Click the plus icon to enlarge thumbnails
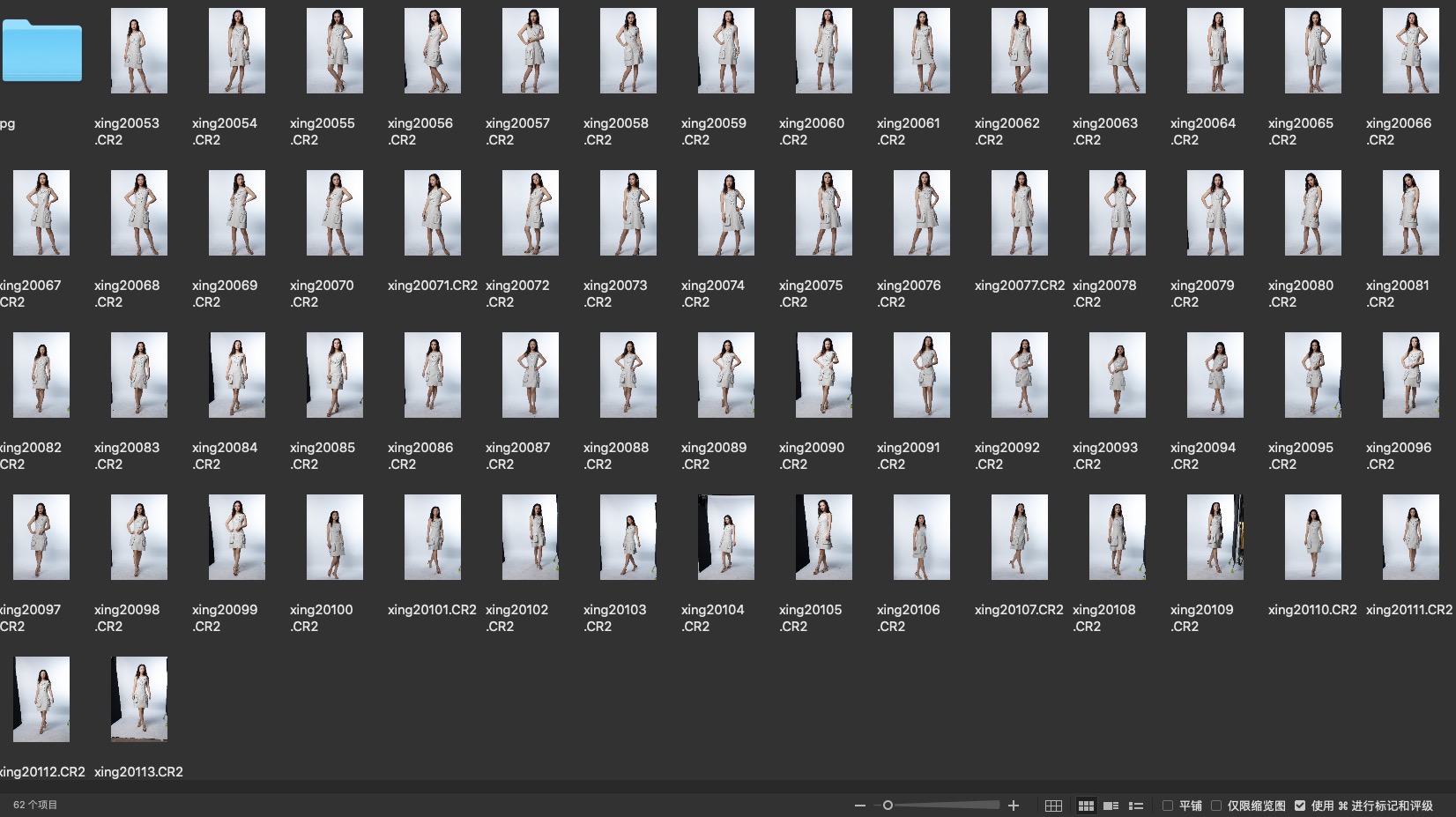The height and width of the screenshot is (817, 1456). click(1014, 806)
